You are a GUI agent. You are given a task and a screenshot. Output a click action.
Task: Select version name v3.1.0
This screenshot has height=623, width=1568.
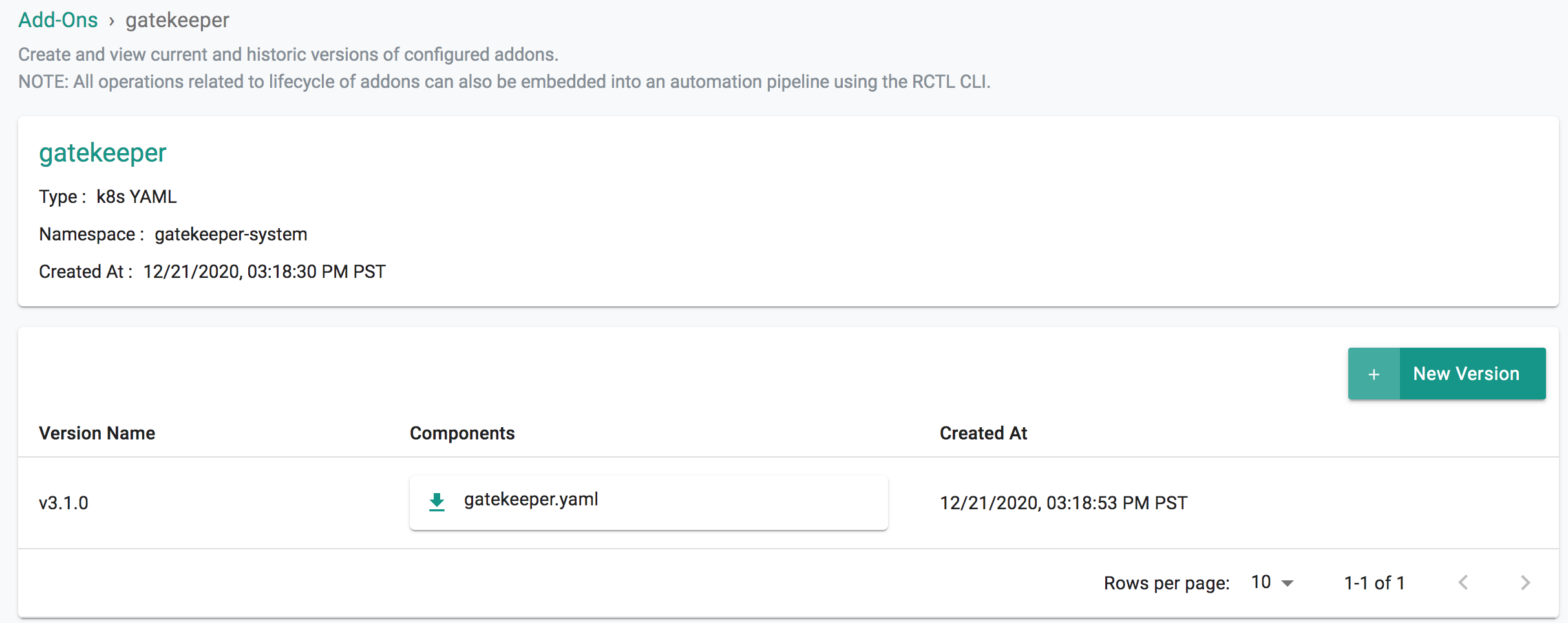pos(63,503)
